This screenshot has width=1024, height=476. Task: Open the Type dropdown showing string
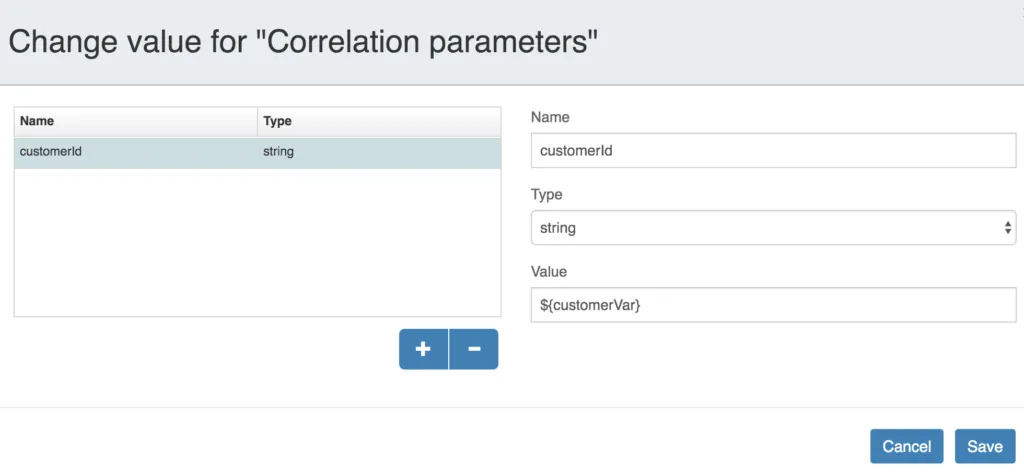point(773,228)
